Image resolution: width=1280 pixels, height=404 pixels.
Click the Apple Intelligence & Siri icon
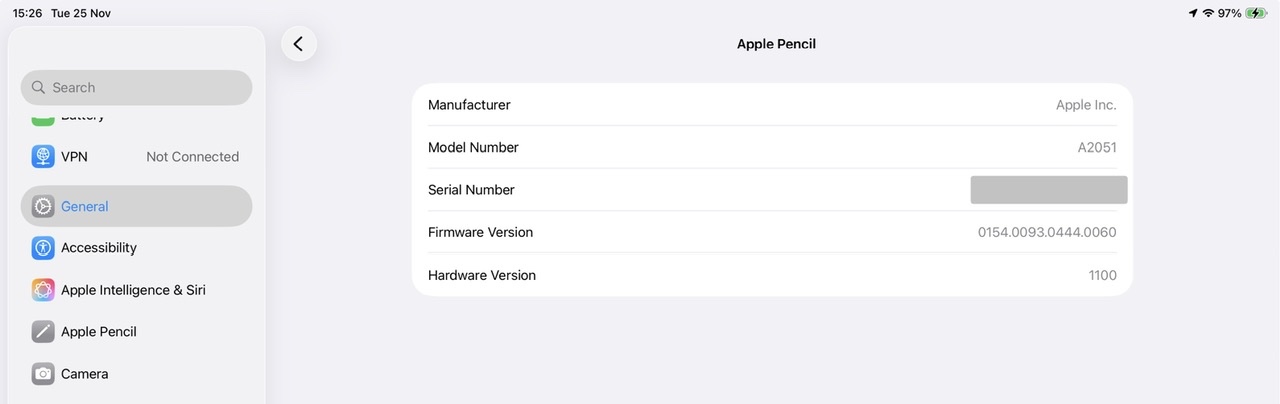(x=43, y=290)
